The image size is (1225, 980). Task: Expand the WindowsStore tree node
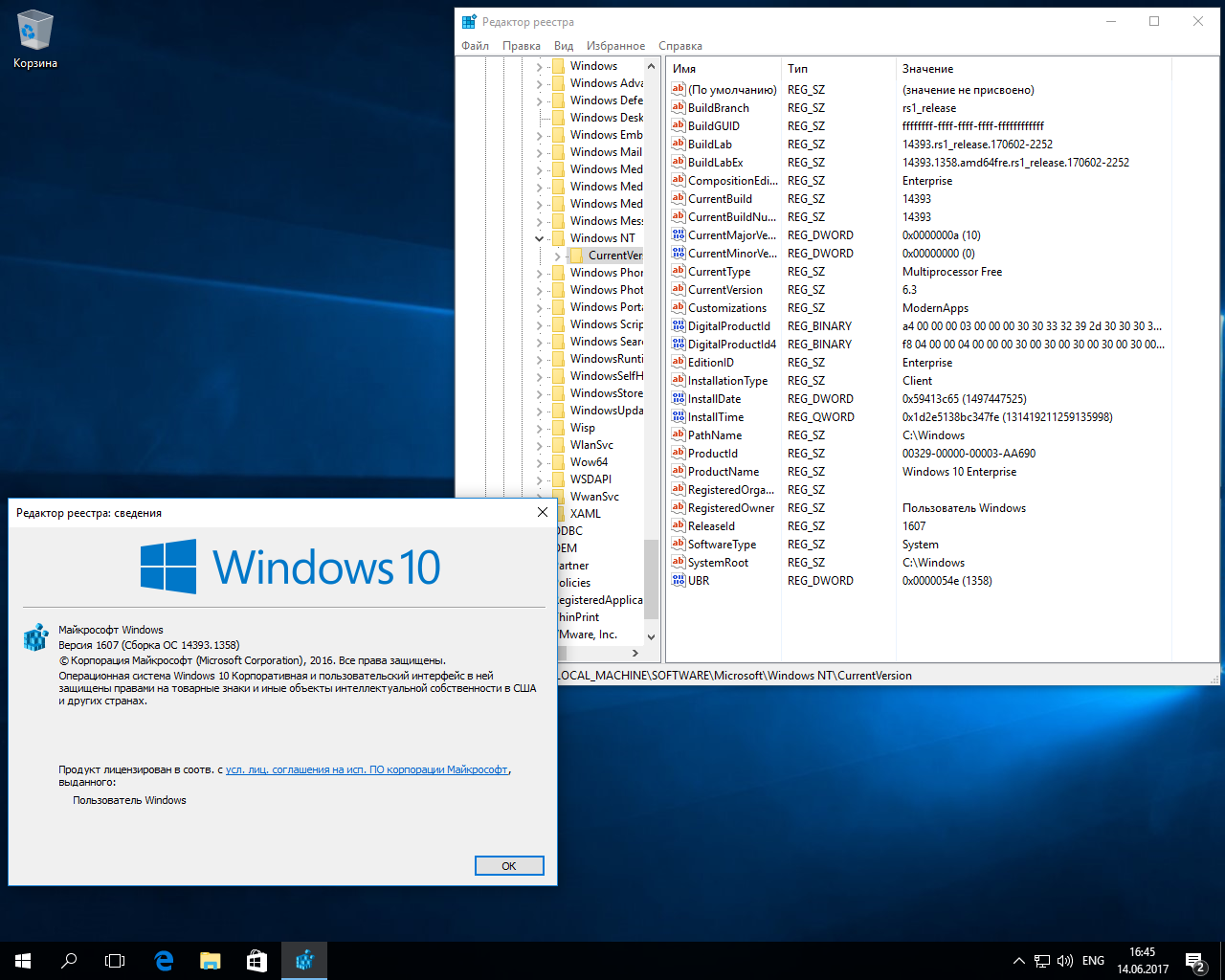click(539, 393)
